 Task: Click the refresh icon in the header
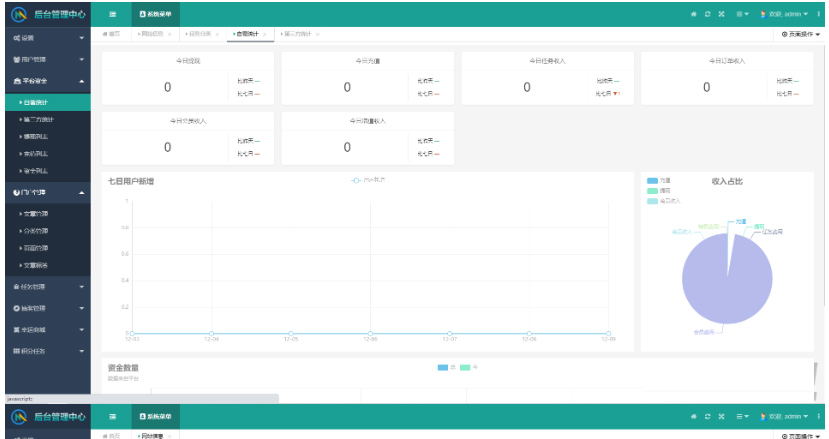coord(708,14)
